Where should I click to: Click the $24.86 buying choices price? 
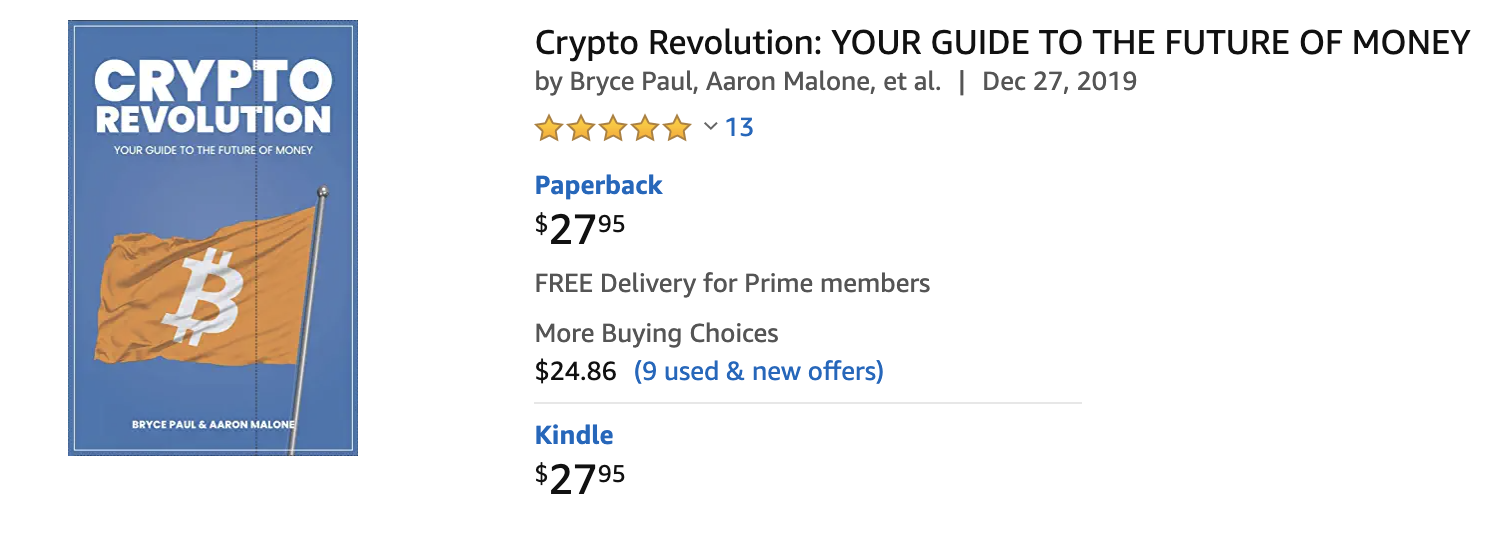click(x=576, y=372)
